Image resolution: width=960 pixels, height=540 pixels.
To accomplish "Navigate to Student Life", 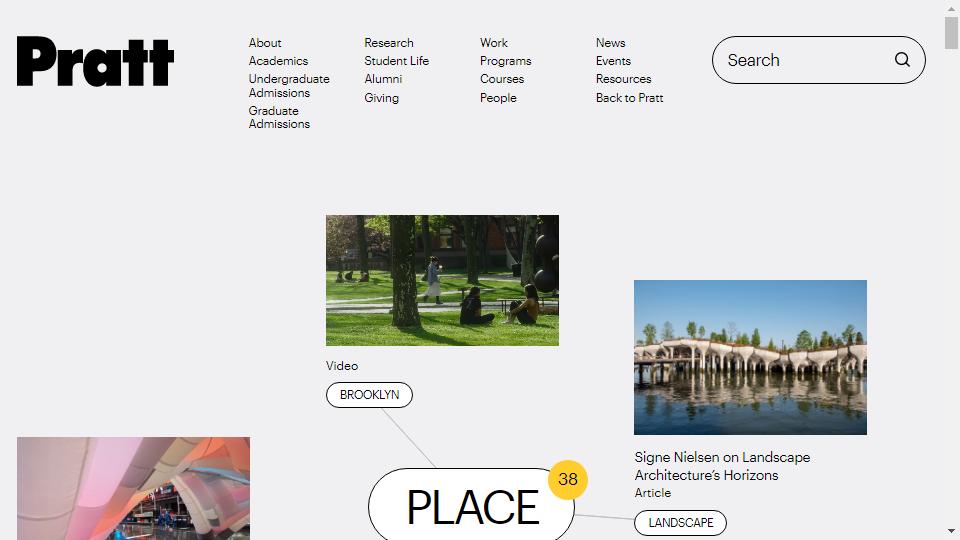I will point(396,61).
